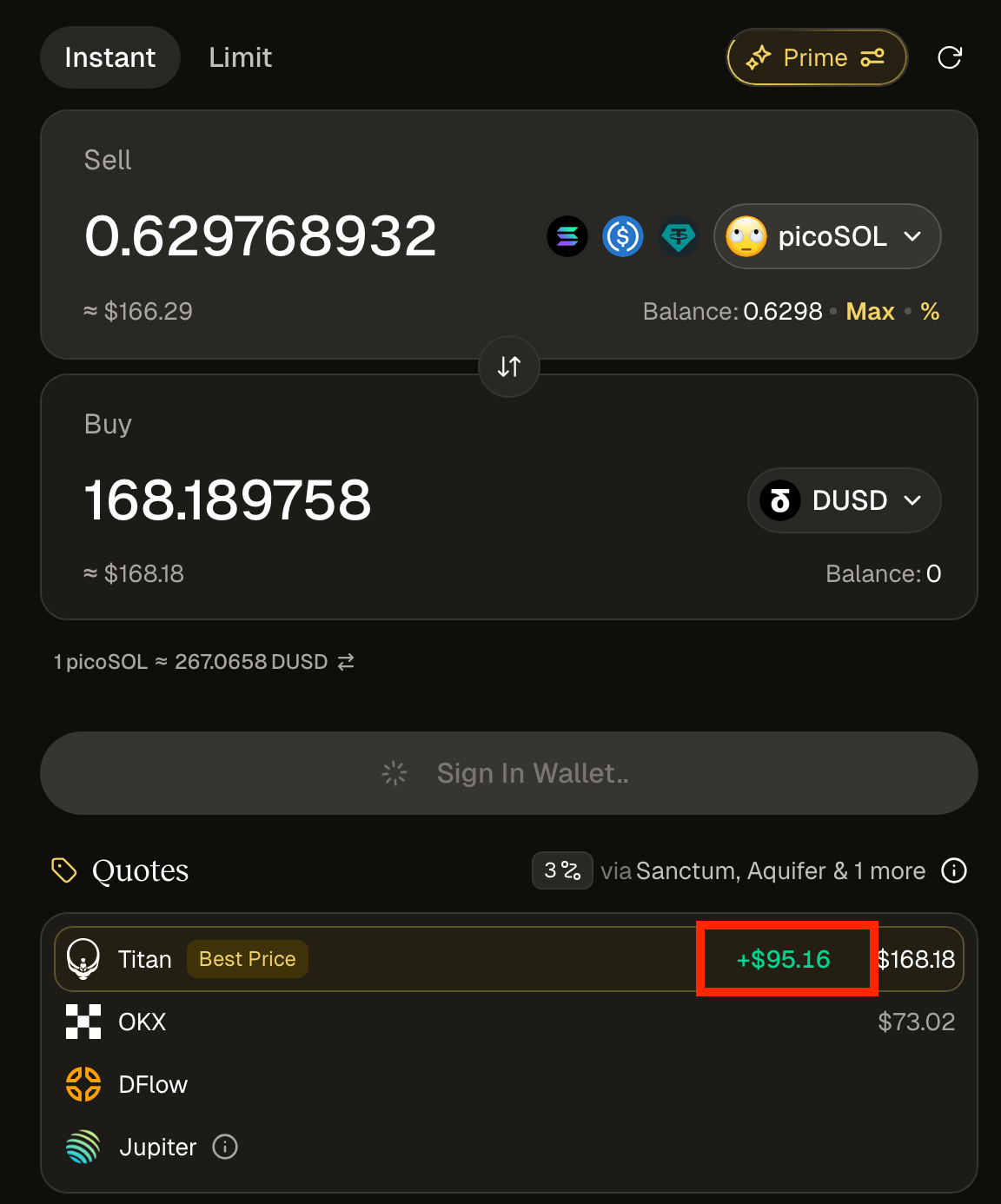Click the sell amount input field

pyautogui.click(x=261, y=236)
